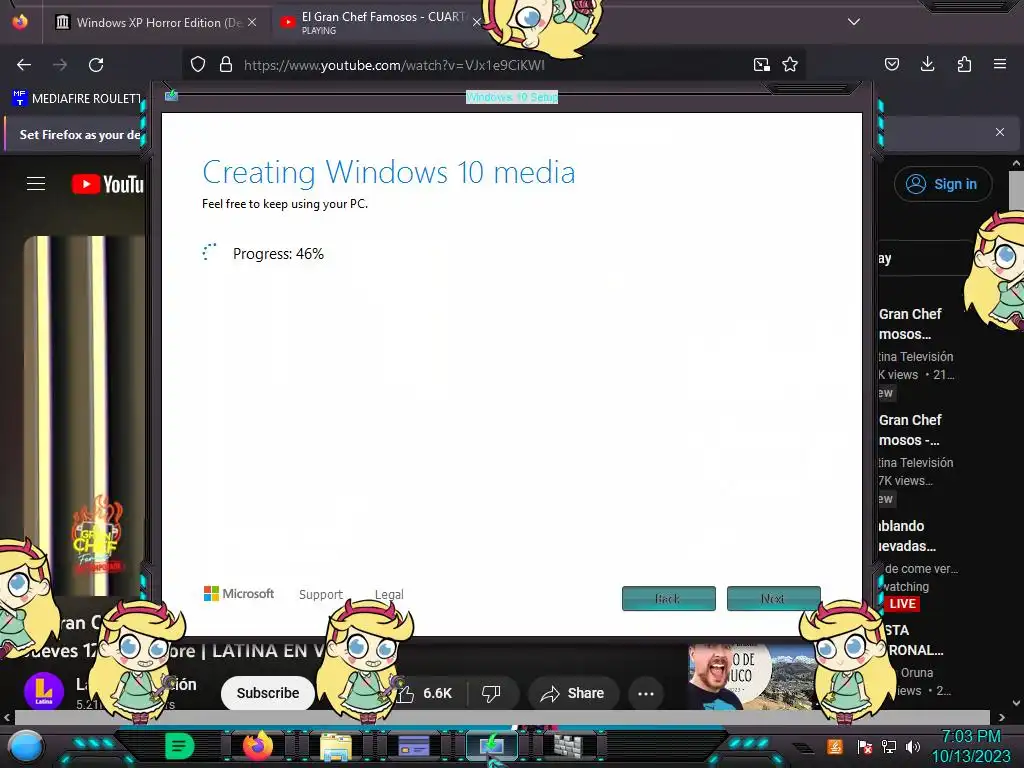Click the Windows 10 Setup title bar icon
Screen dimensions: 1024x768
click(171, 96)
